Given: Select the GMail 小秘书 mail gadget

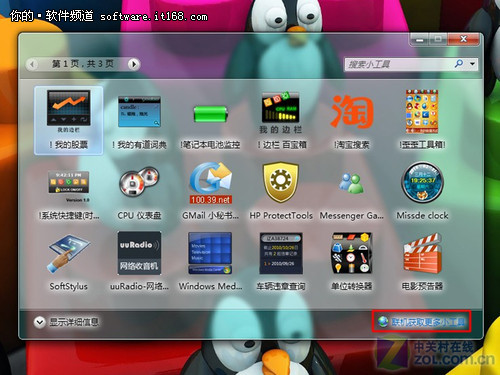Looking at the screenshot, I should pyautogui.click(x=210, y=191).
